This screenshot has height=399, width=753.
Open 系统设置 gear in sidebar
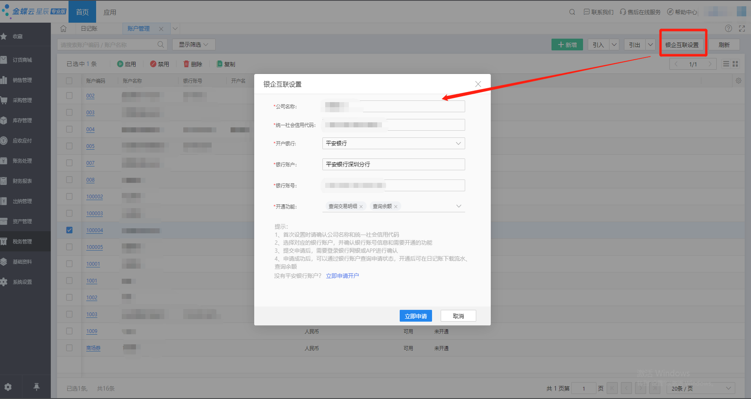pos(4,282)
